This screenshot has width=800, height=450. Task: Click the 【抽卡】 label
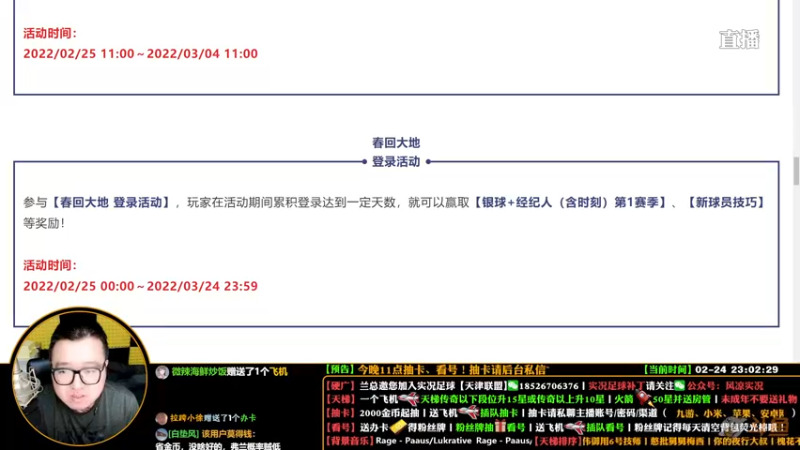point(340,413)
